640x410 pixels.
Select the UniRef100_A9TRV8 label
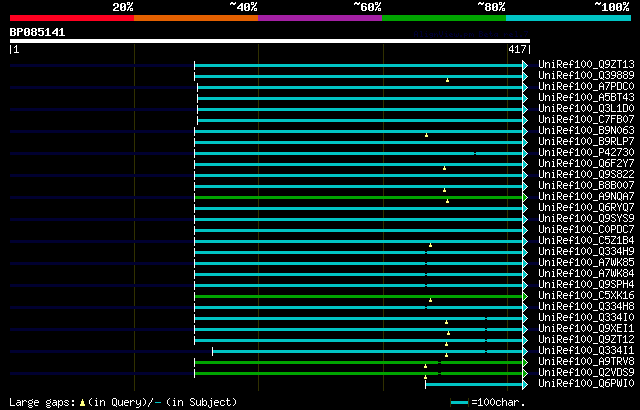[586, 362]
